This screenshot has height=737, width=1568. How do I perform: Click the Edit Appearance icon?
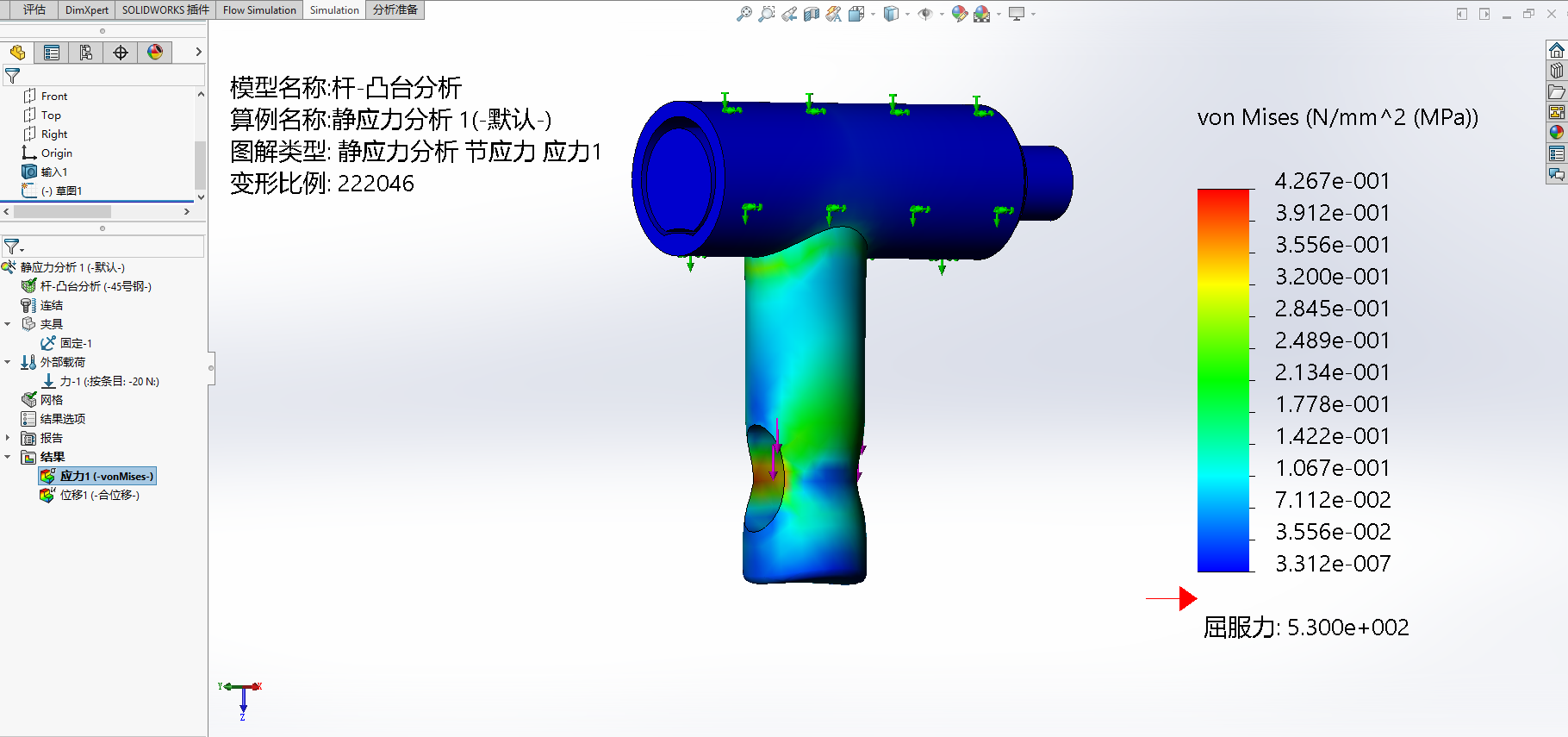pyautogui.click(x=960, y=14)
